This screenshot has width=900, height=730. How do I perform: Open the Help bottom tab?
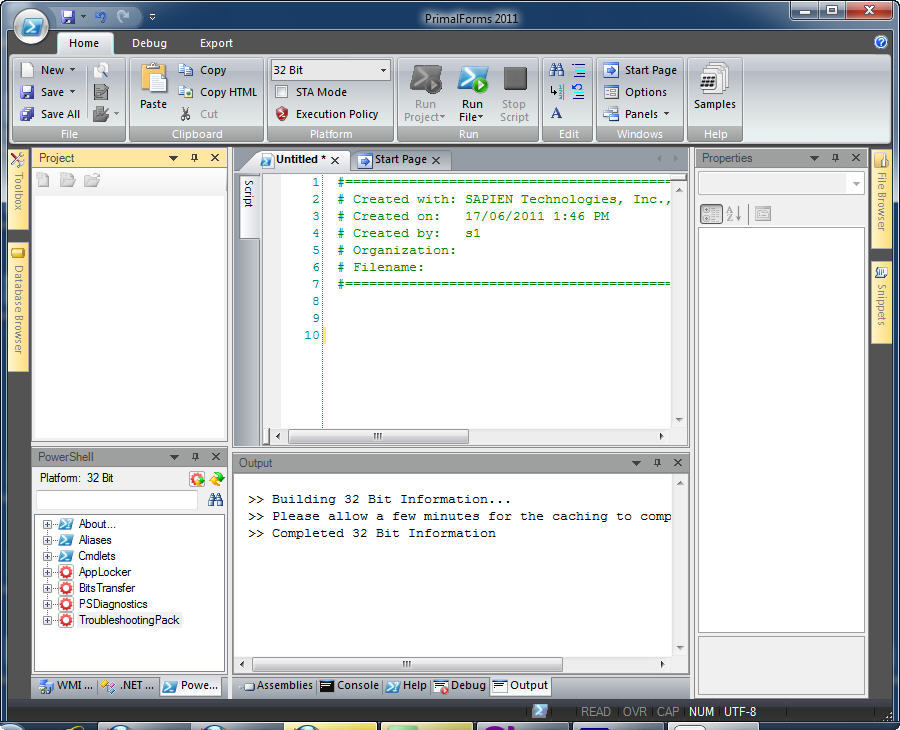coord(406,686)
